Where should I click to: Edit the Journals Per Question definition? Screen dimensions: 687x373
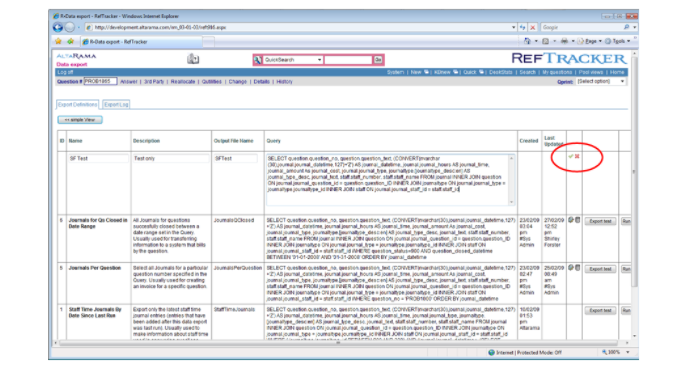(571, 267)
